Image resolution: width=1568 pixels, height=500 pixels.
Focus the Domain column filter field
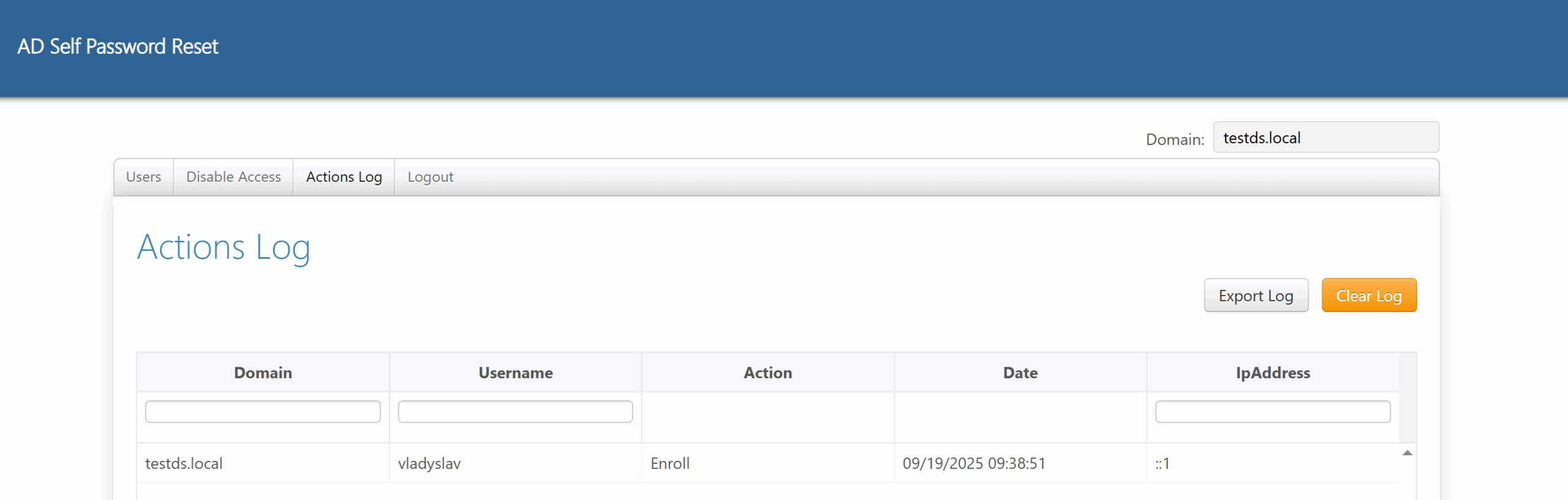(x=263, y=412)
